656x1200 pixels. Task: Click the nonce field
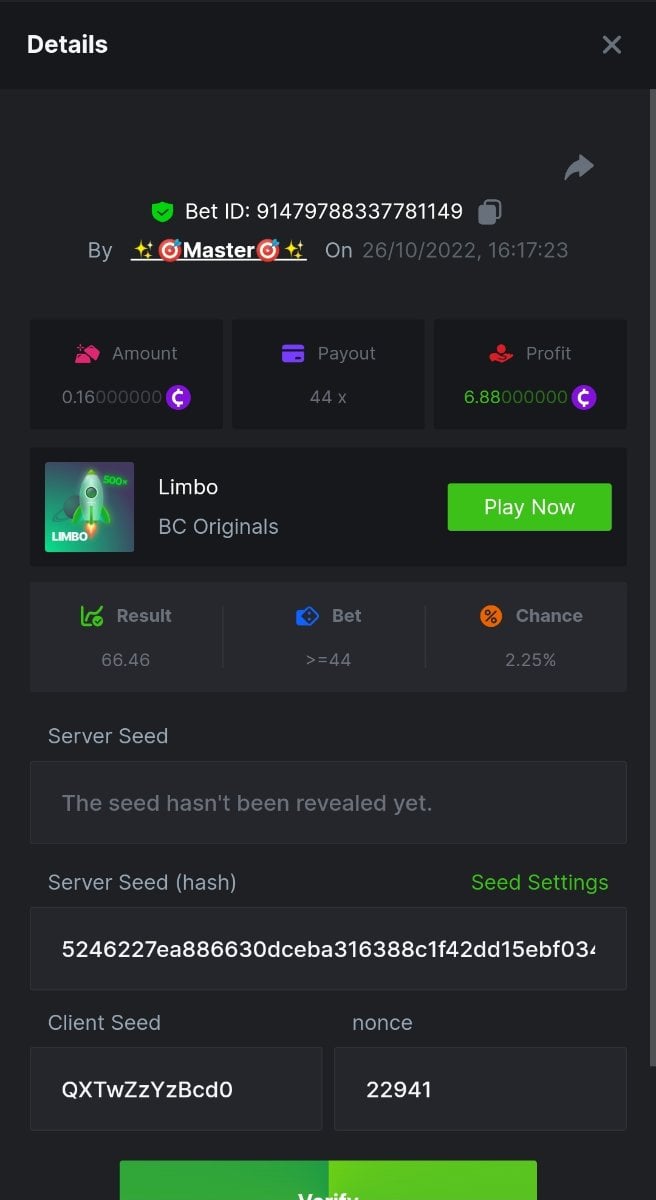[480, 1089]
